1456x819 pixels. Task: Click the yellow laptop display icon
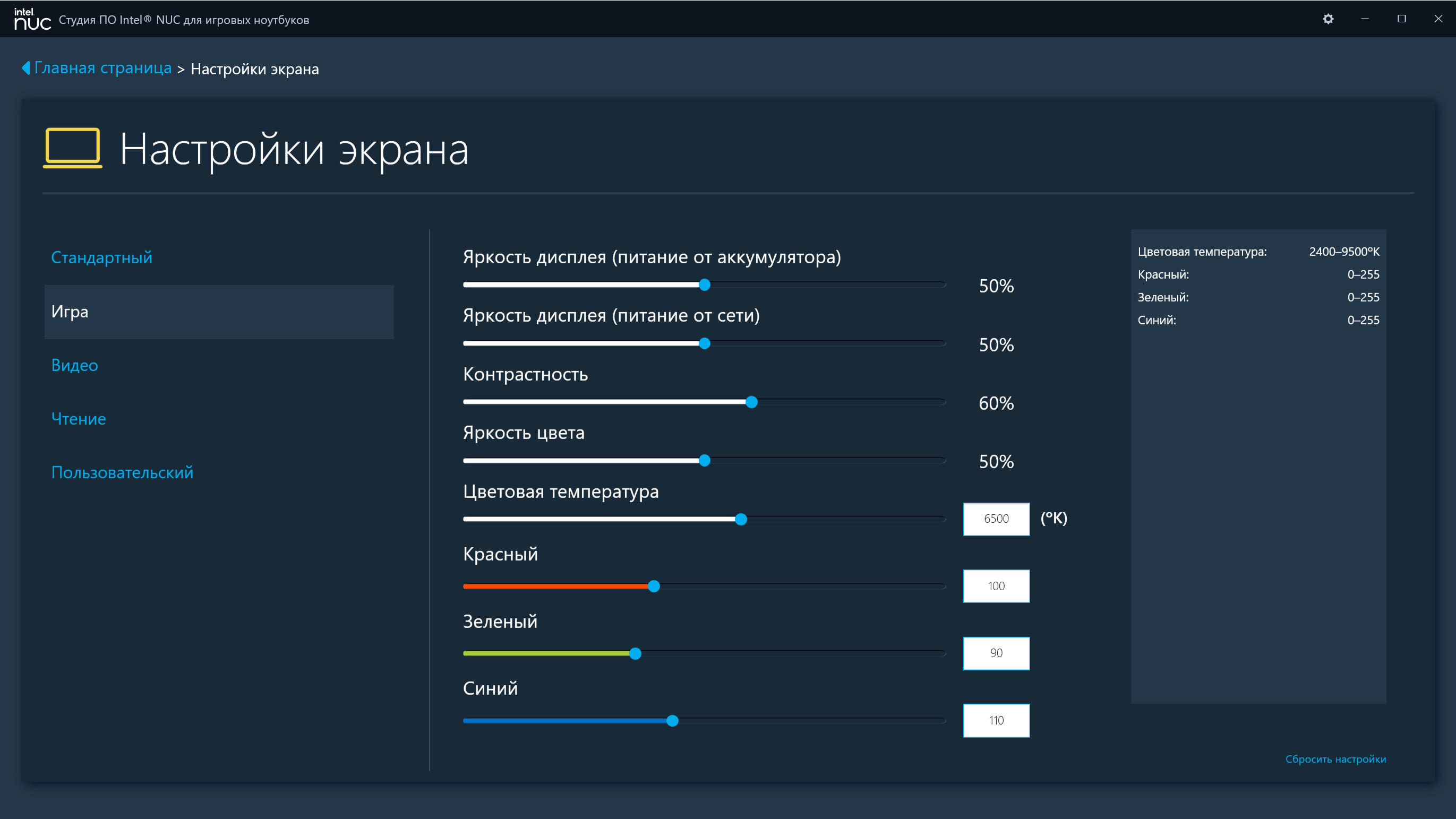[x=73, y=148]
